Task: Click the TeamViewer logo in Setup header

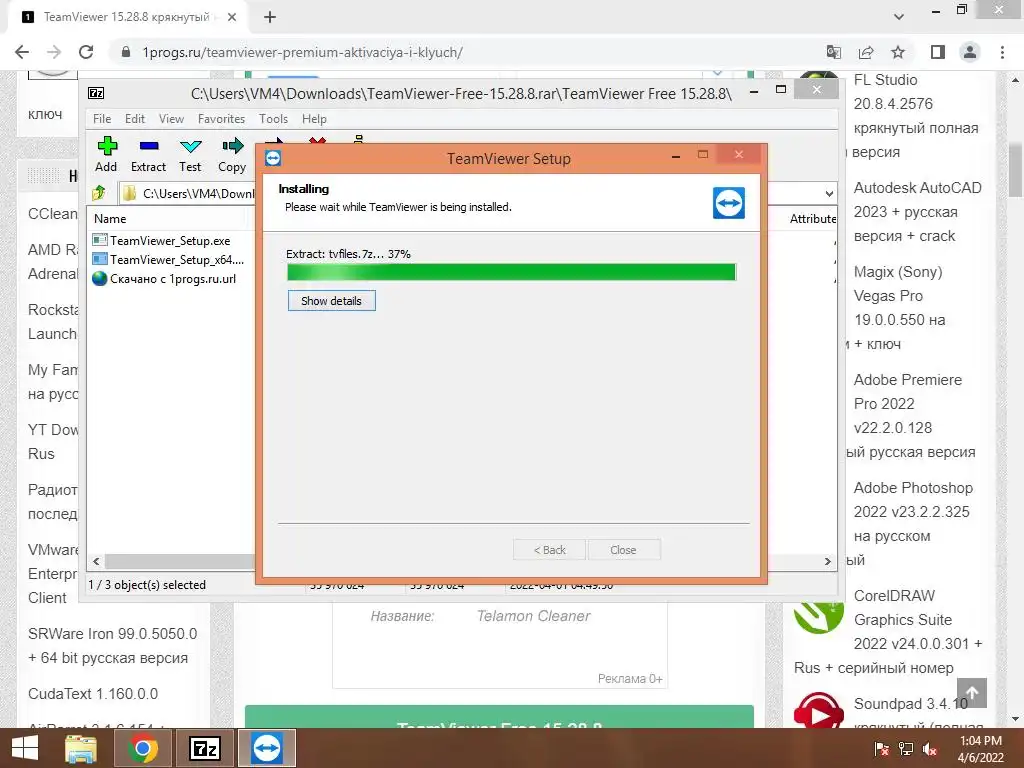Action: pos(729,203)
